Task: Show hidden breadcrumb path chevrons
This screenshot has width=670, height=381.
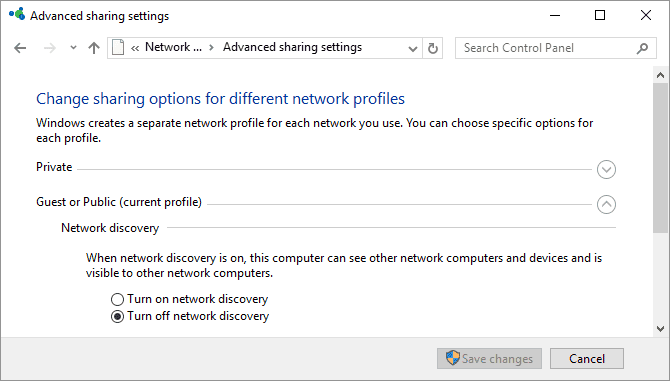Action: [x=135, y=48]
